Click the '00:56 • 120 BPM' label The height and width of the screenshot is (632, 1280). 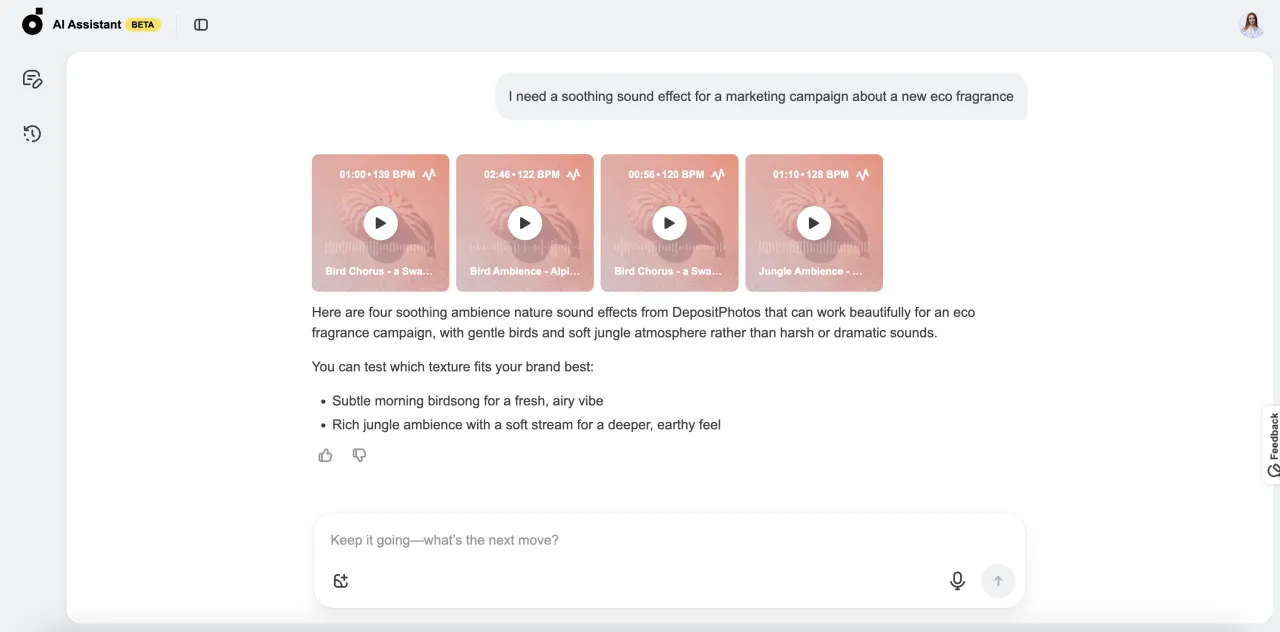pos(666,174)
